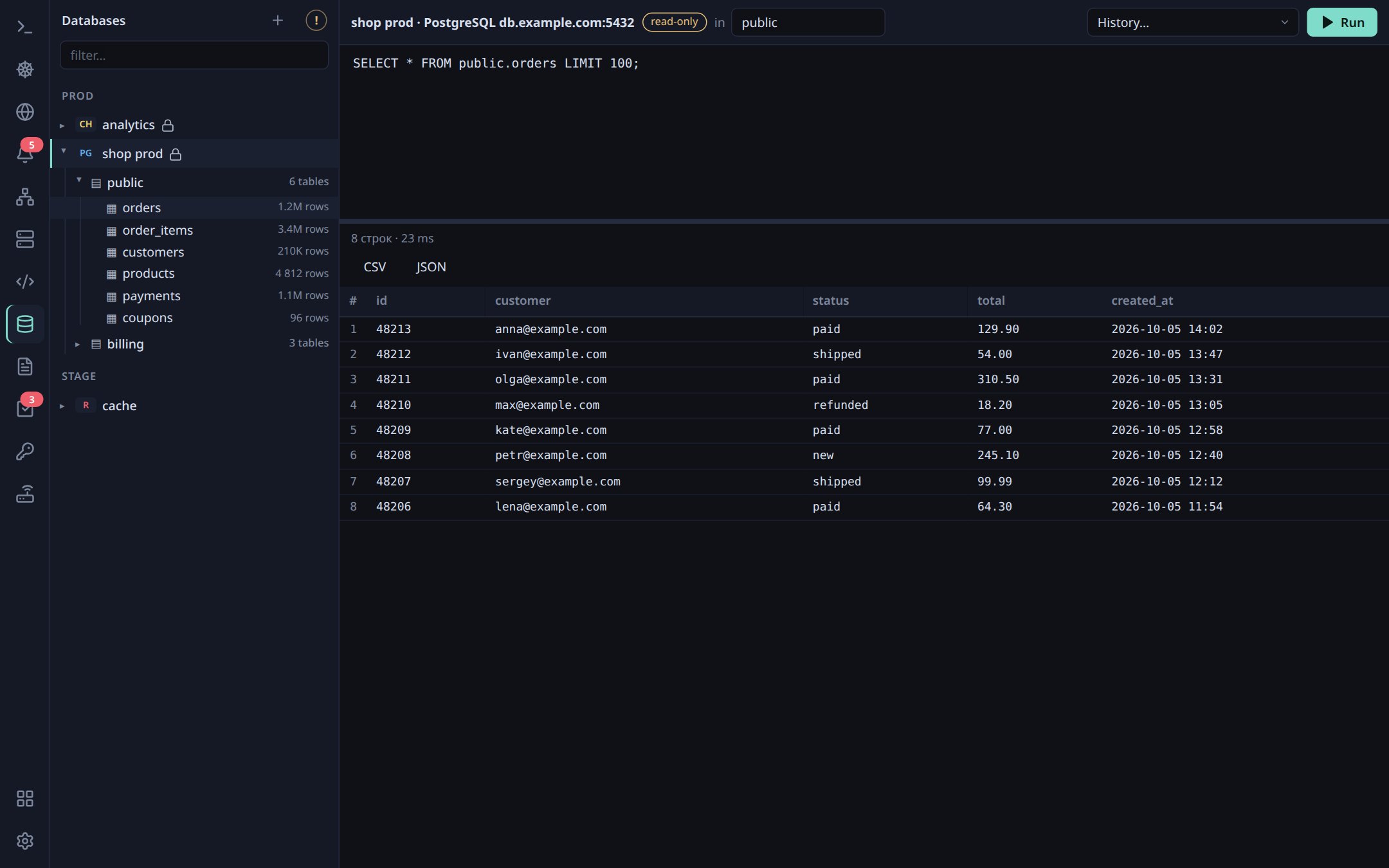Click the lock icon next to analytics
Screen dimensions: 1389x868
coord(168,125)
